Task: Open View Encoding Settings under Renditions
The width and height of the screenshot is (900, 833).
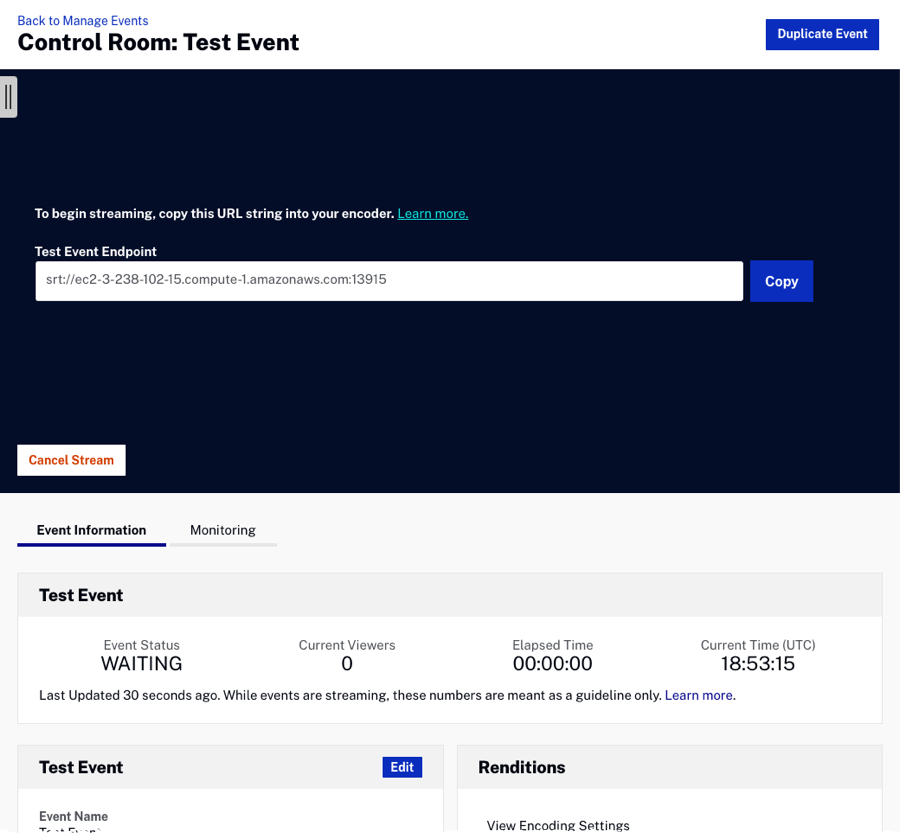Action: pos(558,825)
